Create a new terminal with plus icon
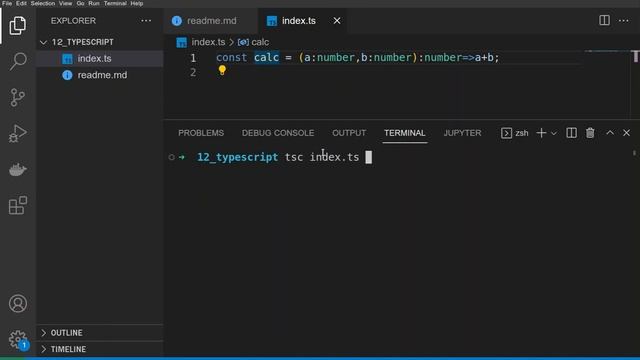 541,133
